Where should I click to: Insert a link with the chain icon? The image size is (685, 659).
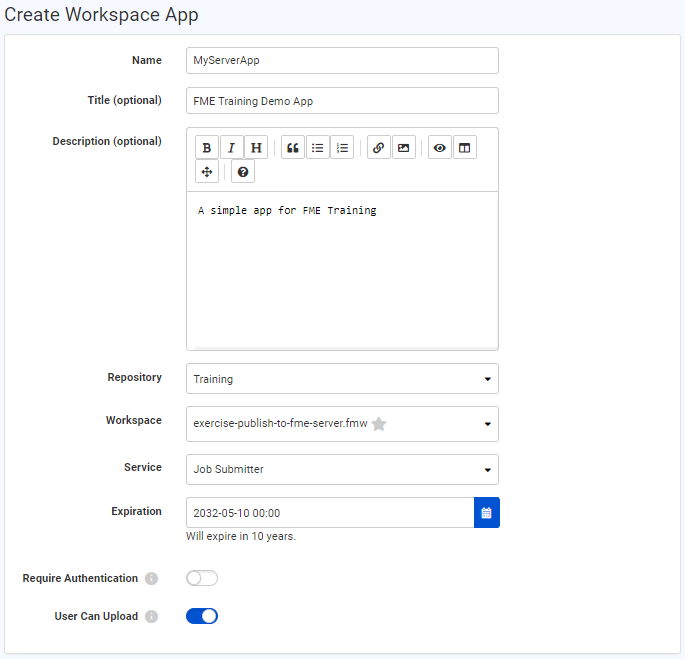click(379, 148)
